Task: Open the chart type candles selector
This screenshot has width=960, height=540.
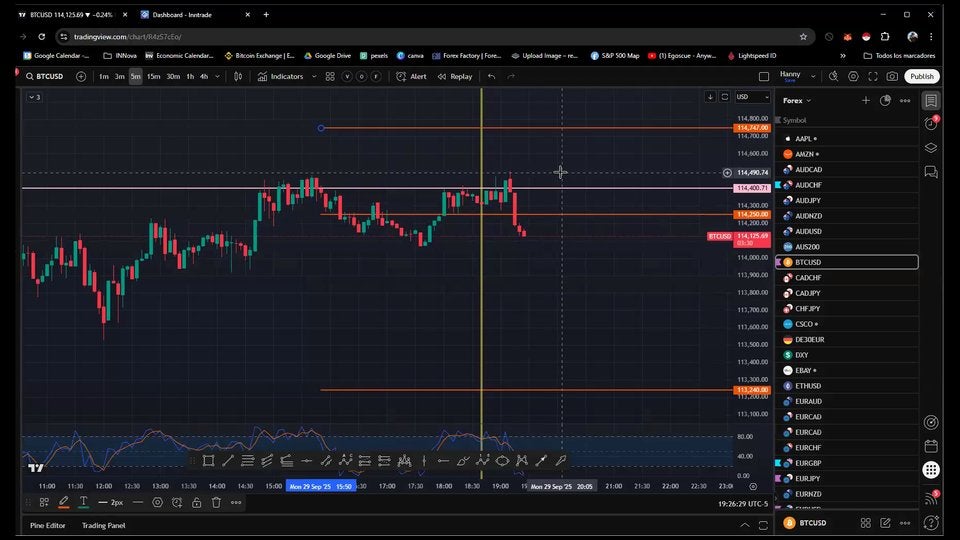Action: click(238, 76)
